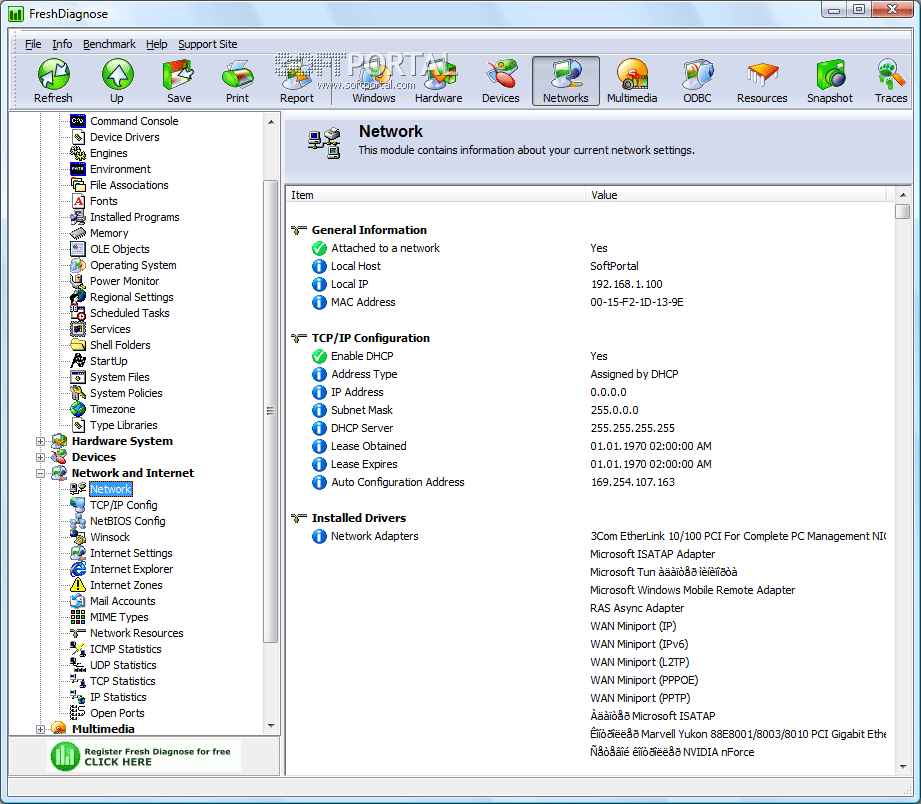Expand the Devices tree node
Image resolution: width=921 pixels, height=804 pixels.
point(40,457)
